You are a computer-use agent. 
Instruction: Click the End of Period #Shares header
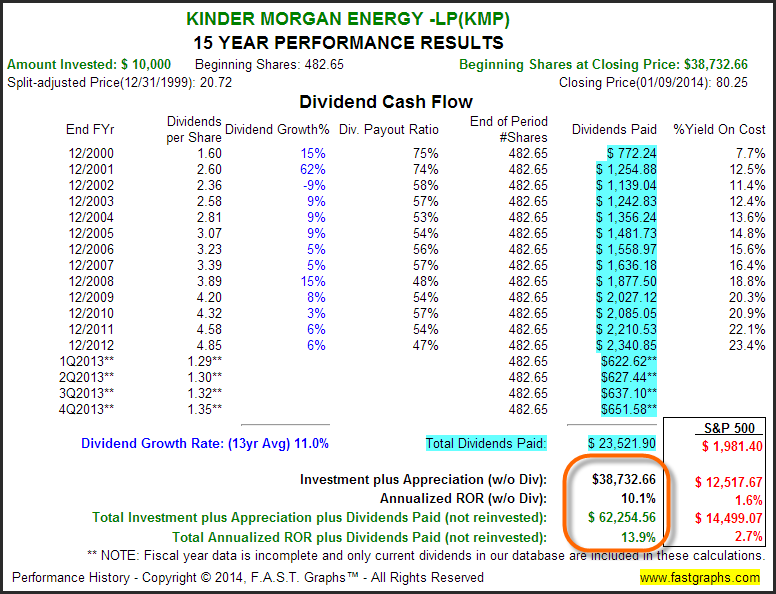coord(509,129)
